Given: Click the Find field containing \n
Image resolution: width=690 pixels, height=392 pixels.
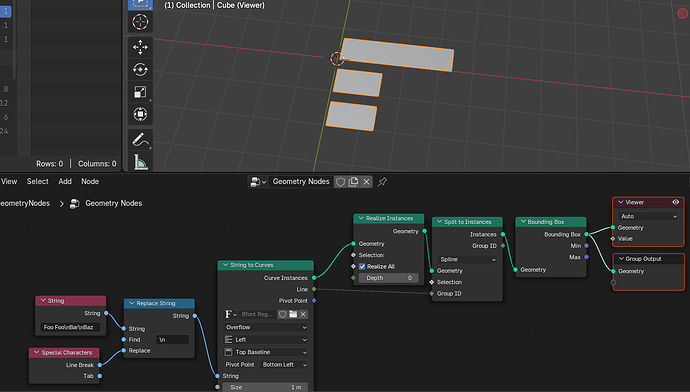Looking at the screenshot, I should pyautogui.click(x=172, y=340).
